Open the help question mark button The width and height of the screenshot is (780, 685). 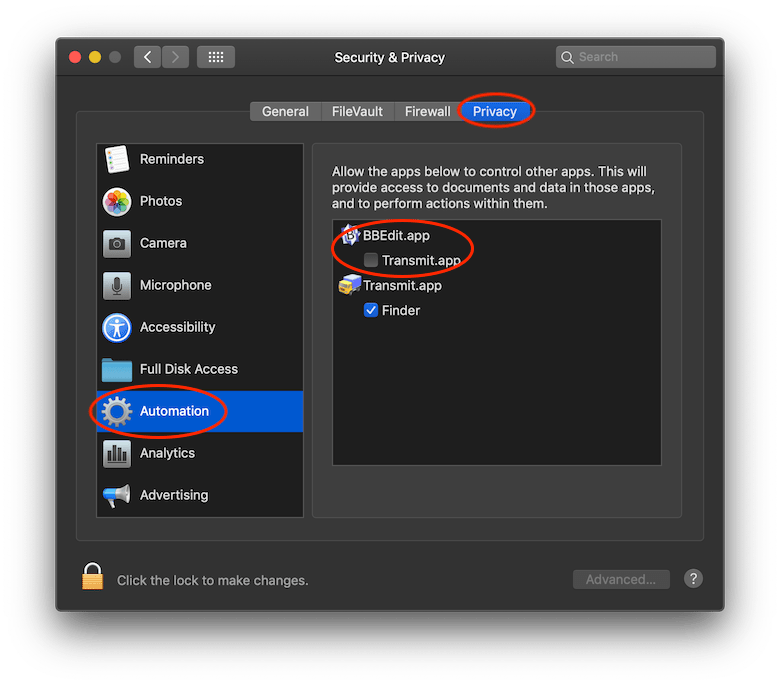(693, 579)
